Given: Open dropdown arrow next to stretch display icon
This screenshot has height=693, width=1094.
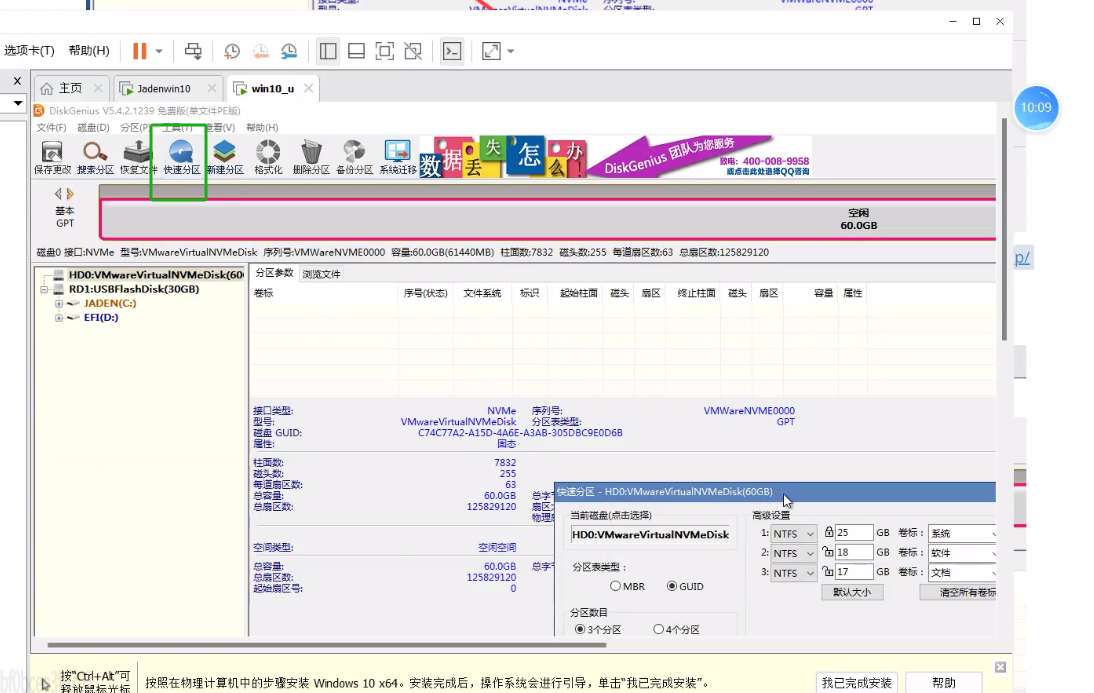Looking at the screenshot, I should tap(511, 51).
